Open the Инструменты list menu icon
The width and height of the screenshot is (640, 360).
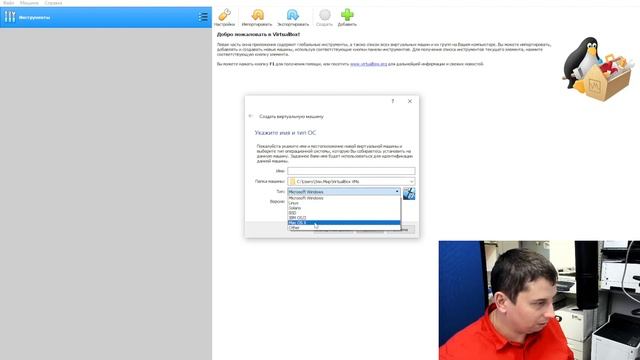coord(203,17)
